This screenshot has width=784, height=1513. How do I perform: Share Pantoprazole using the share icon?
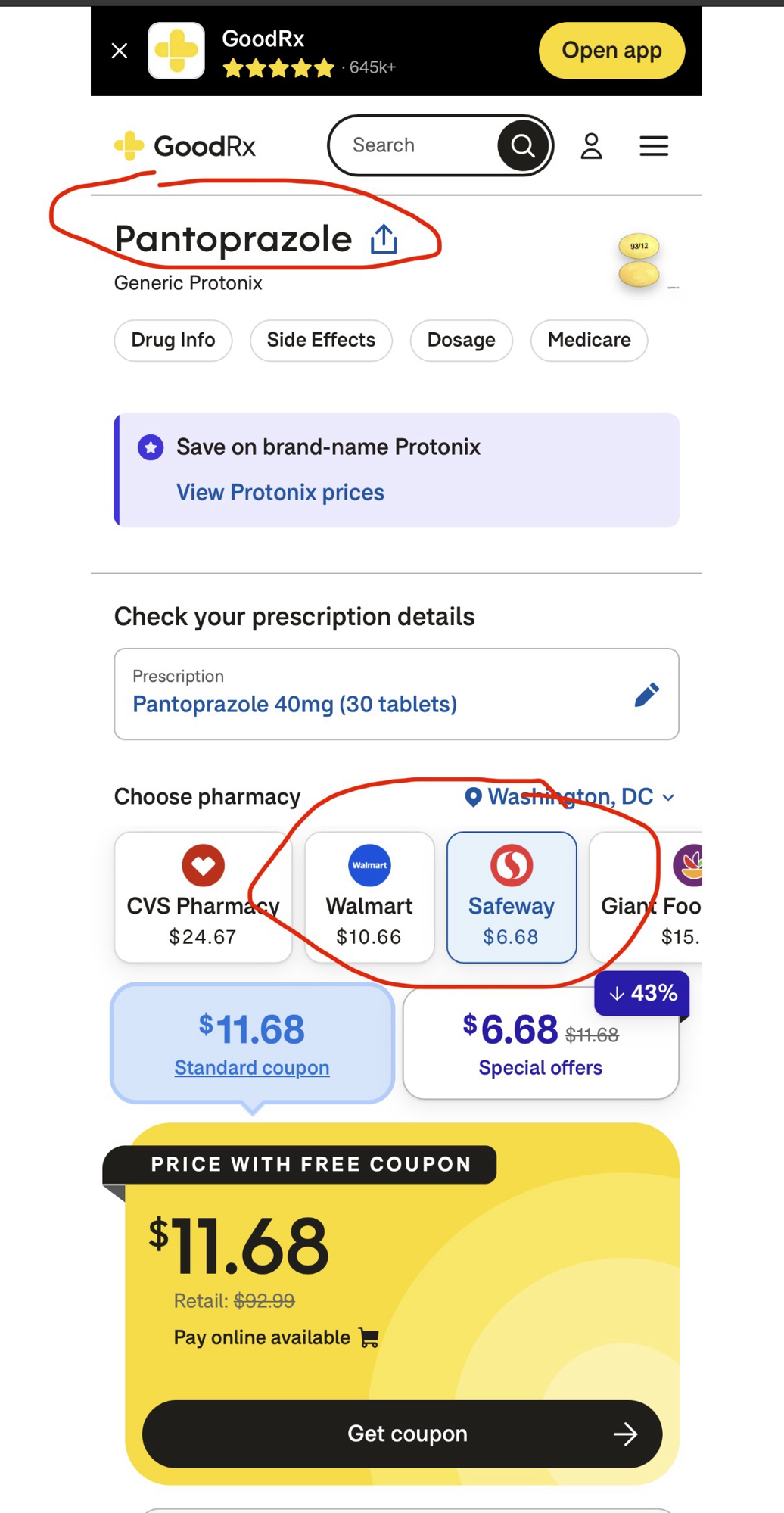(x=384, y=239)
